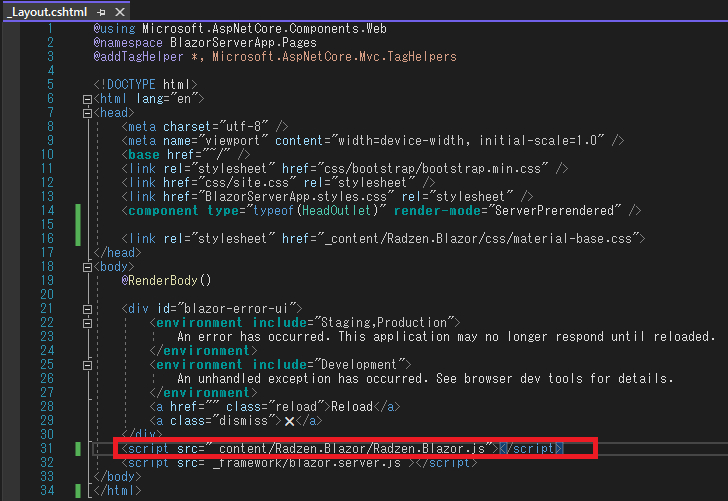Click the closing </environment> tag on line 24

click(x=203, y=351)
